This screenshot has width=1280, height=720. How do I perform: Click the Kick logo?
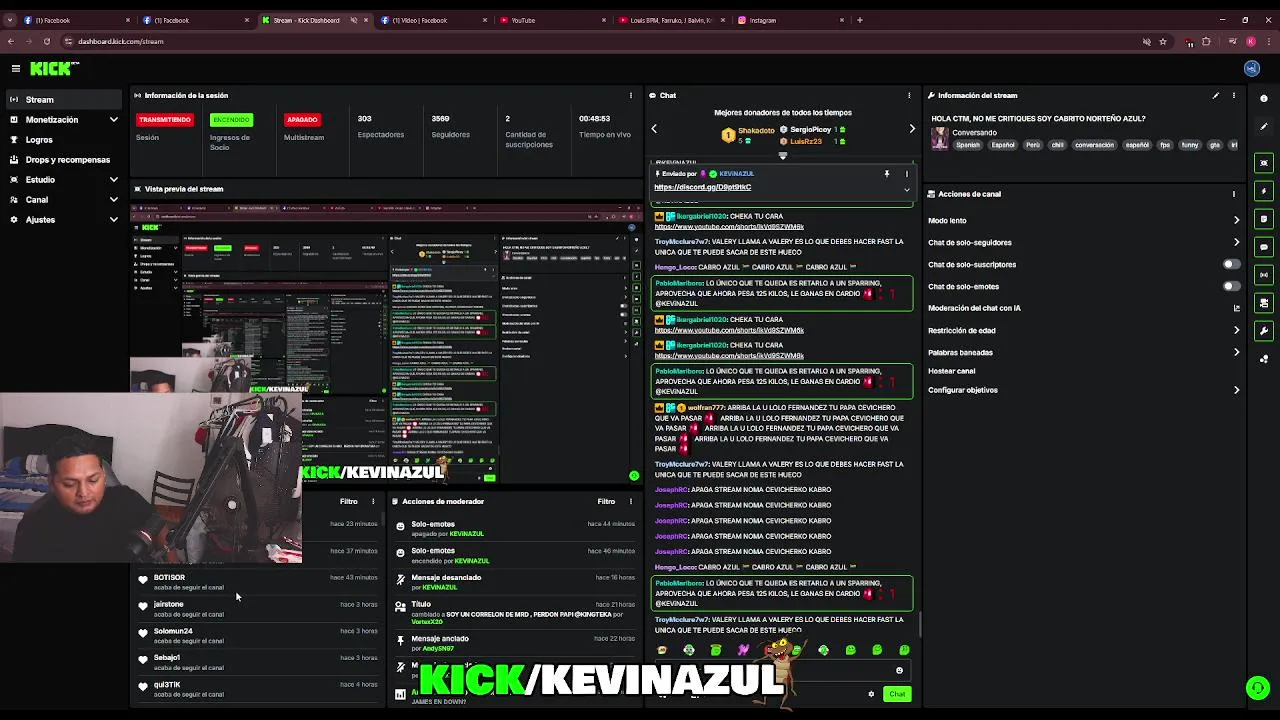(53, 68)
